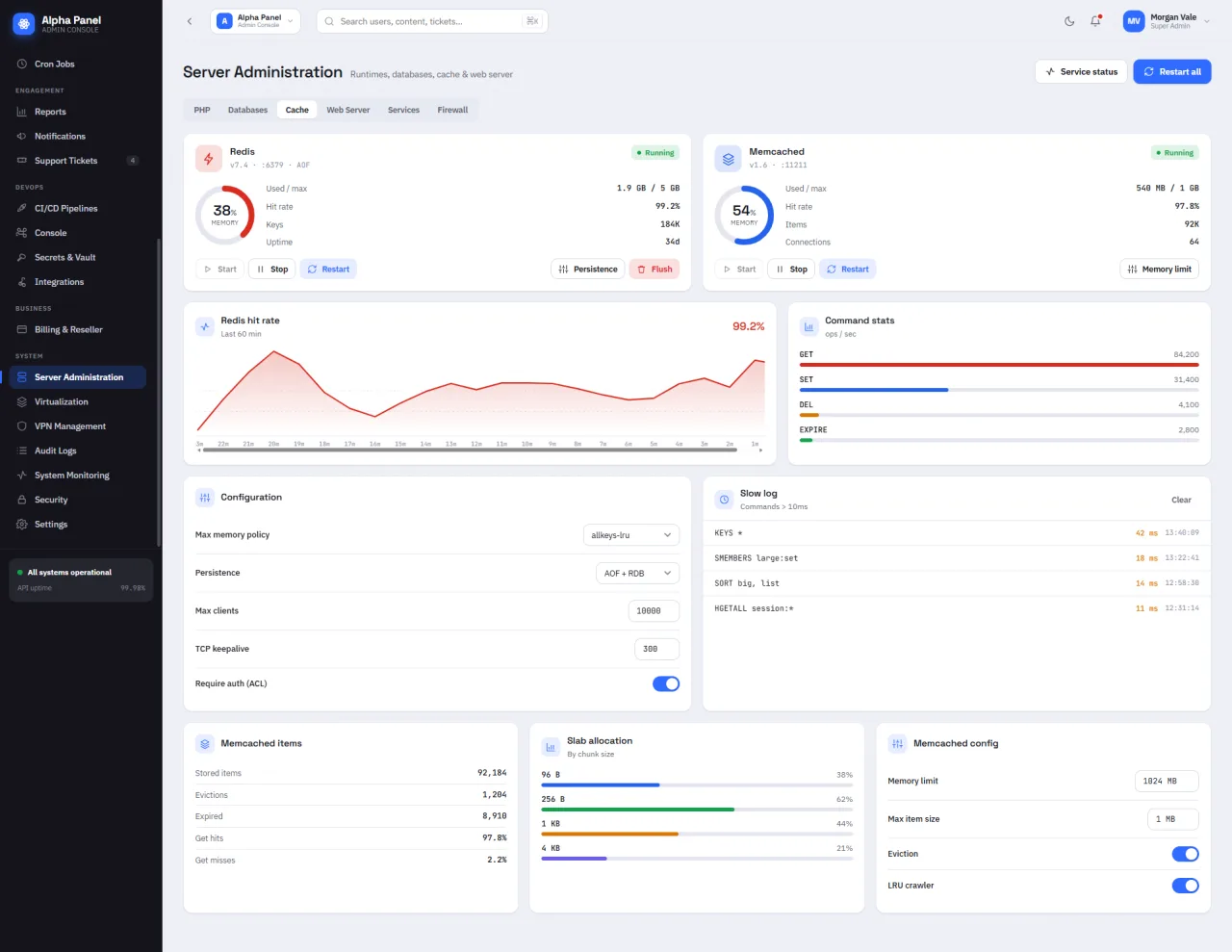Screen dimensions: 1232x952
Task: Flush the Redis cache
Action: coord(654,270)
